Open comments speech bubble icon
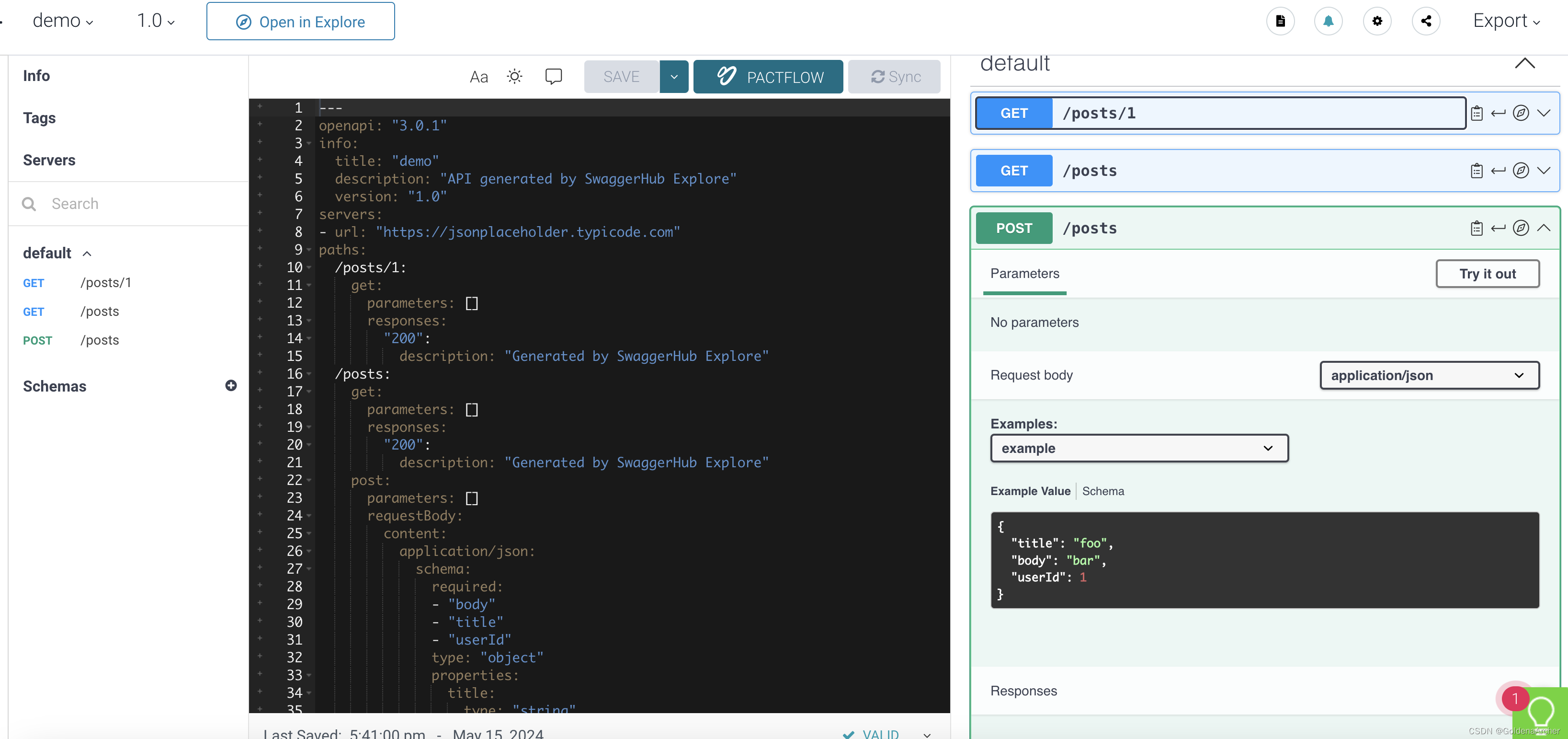This screenshot has height=739, width=1568. (553, 76)
